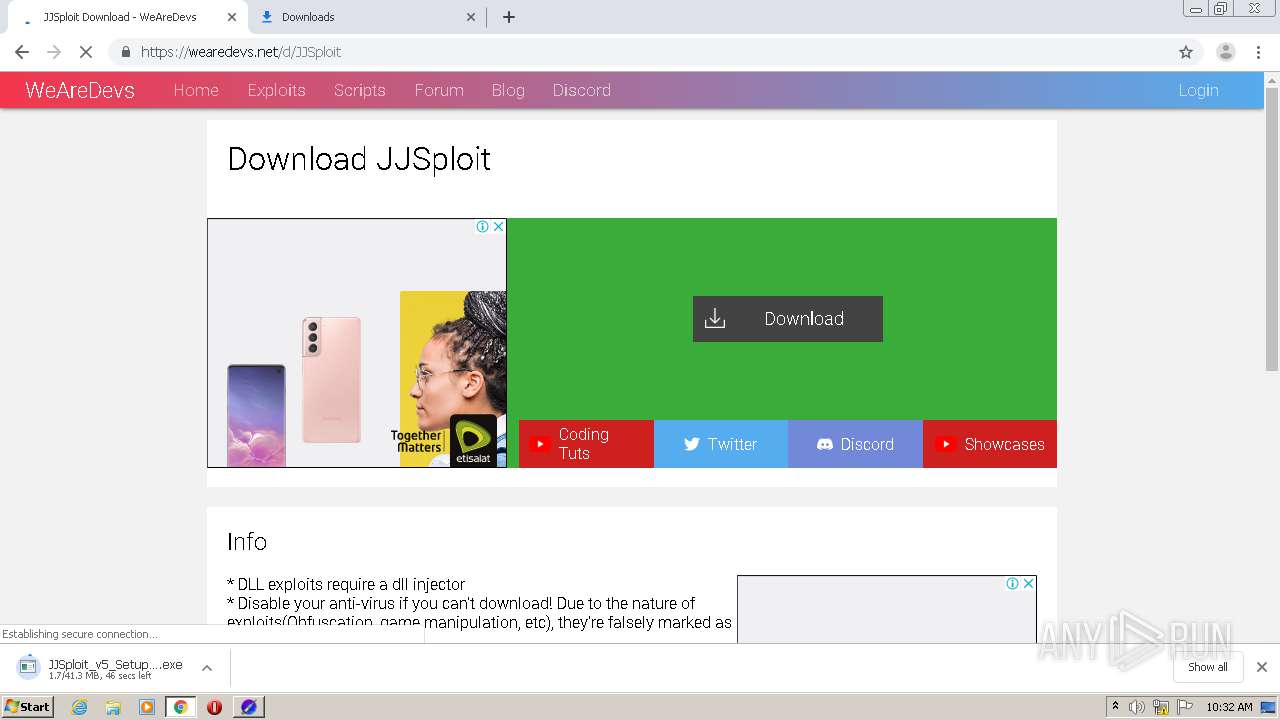Image resolution: width=1280 pixels, height=720 pixels.
Task: Open Windows Explorer folder from taskbar
Action: (x=113, y=707)
